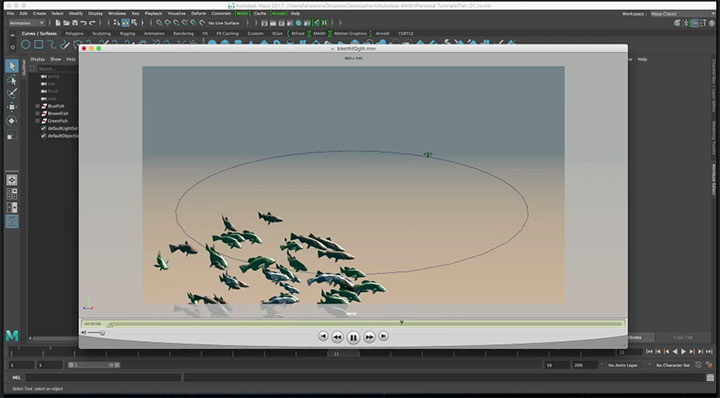Click the Save Scene icon
Image resolution: width=720 pixels, height=398 pixels.
coord(74,23)
